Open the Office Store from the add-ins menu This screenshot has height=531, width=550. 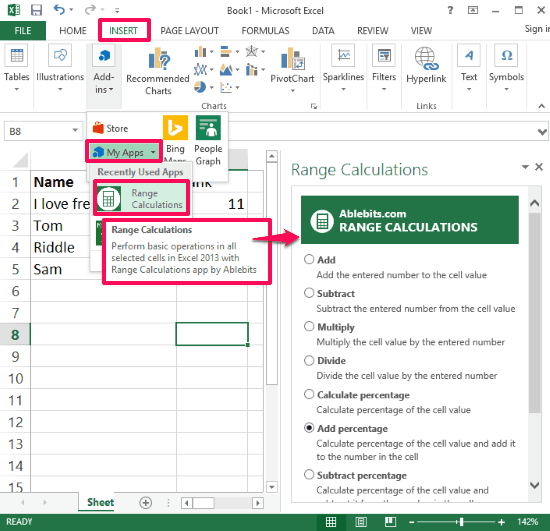pyautogui.click(x=110, y=128)
